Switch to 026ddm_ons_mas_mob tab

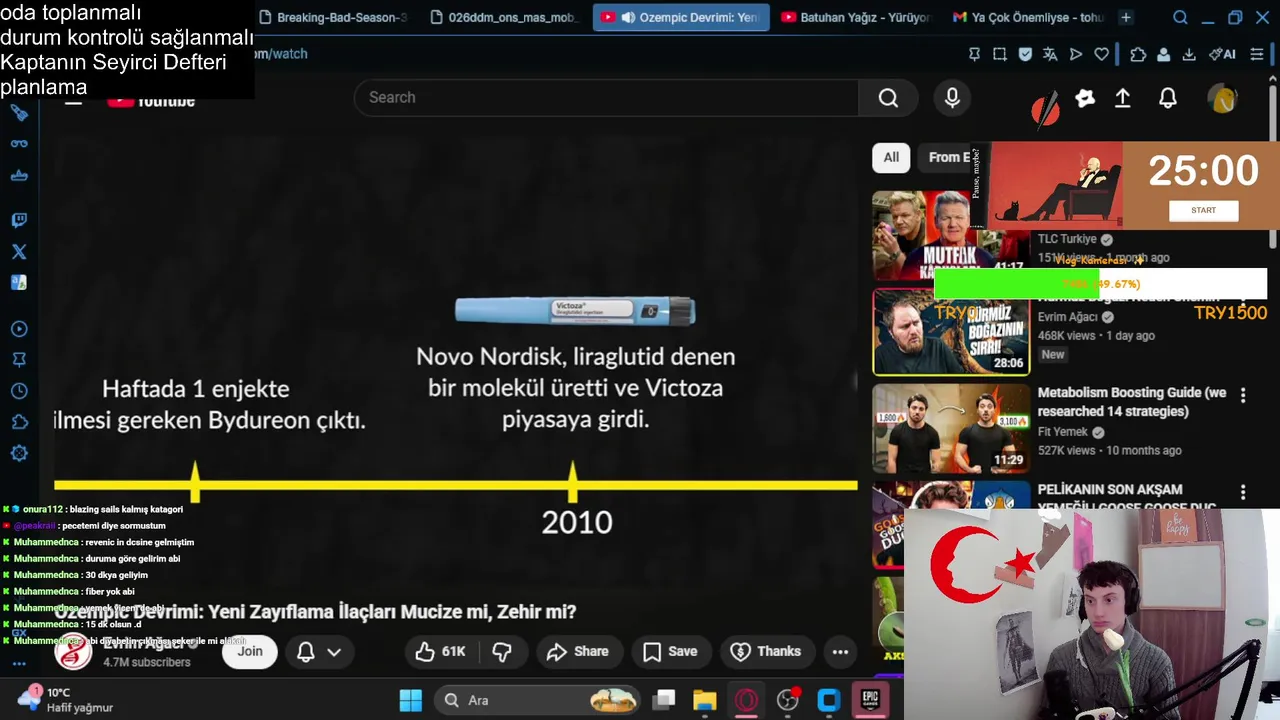(x=503, y=17)
